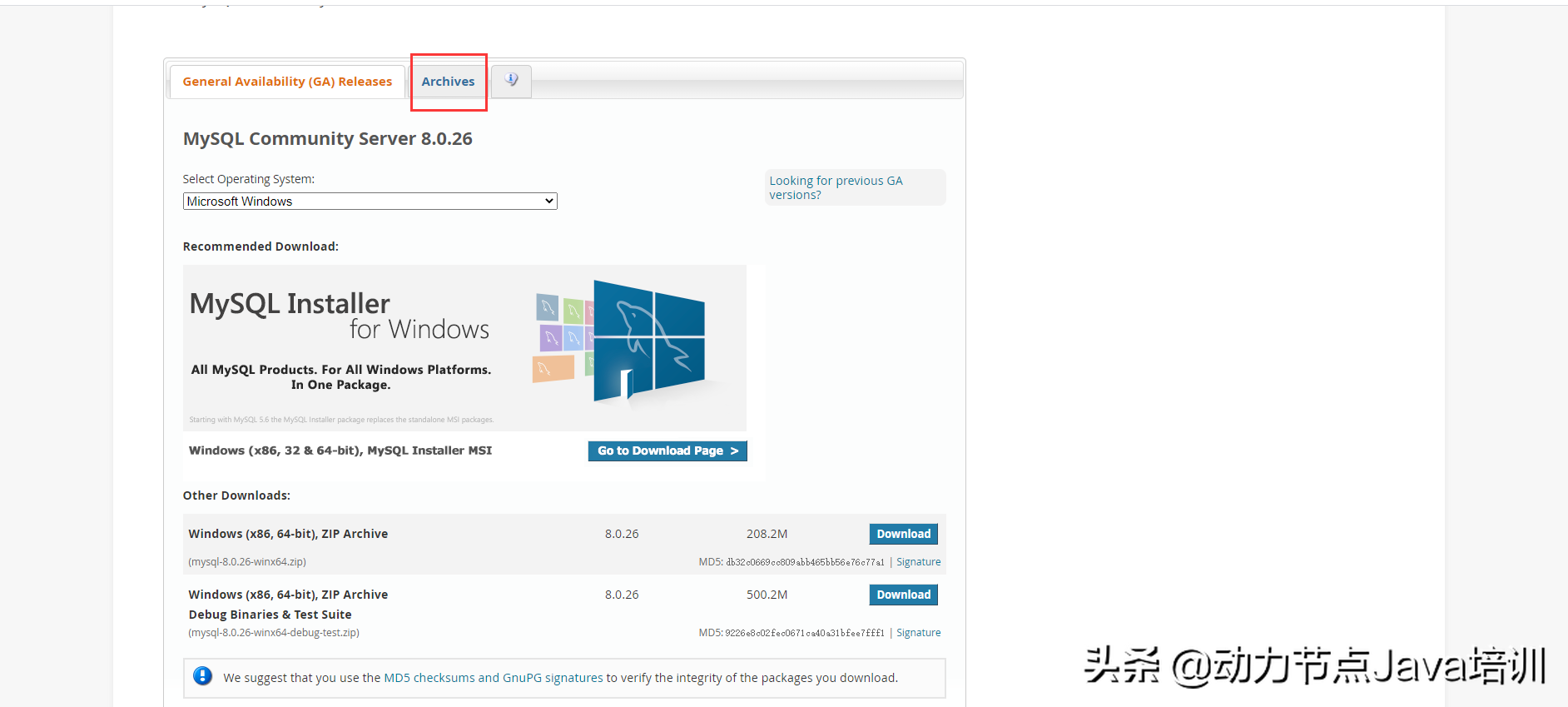This screenshot has width=1568, height=707.
Task: Click the MySQL Community Server 8.0.26 heading
Action: (x=328, y=139)
